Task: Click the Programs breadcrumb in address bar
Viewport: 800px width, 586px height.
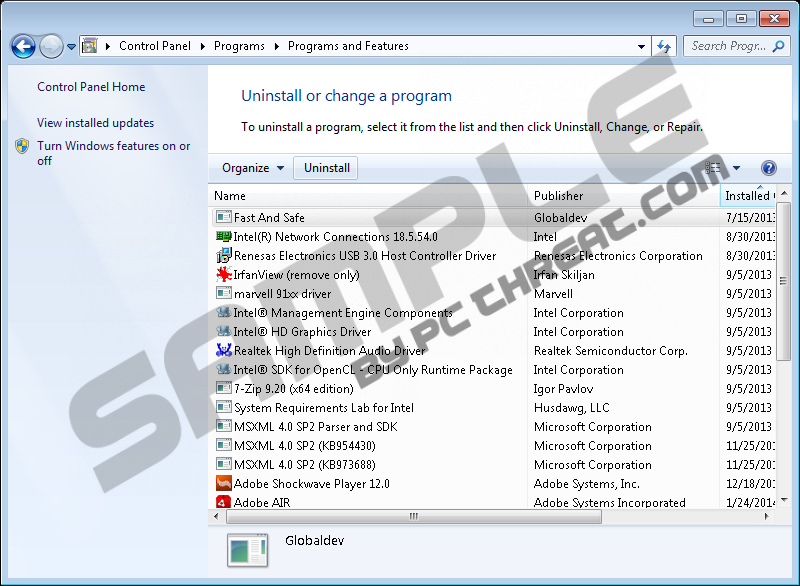Action: (x=239, y=46)
